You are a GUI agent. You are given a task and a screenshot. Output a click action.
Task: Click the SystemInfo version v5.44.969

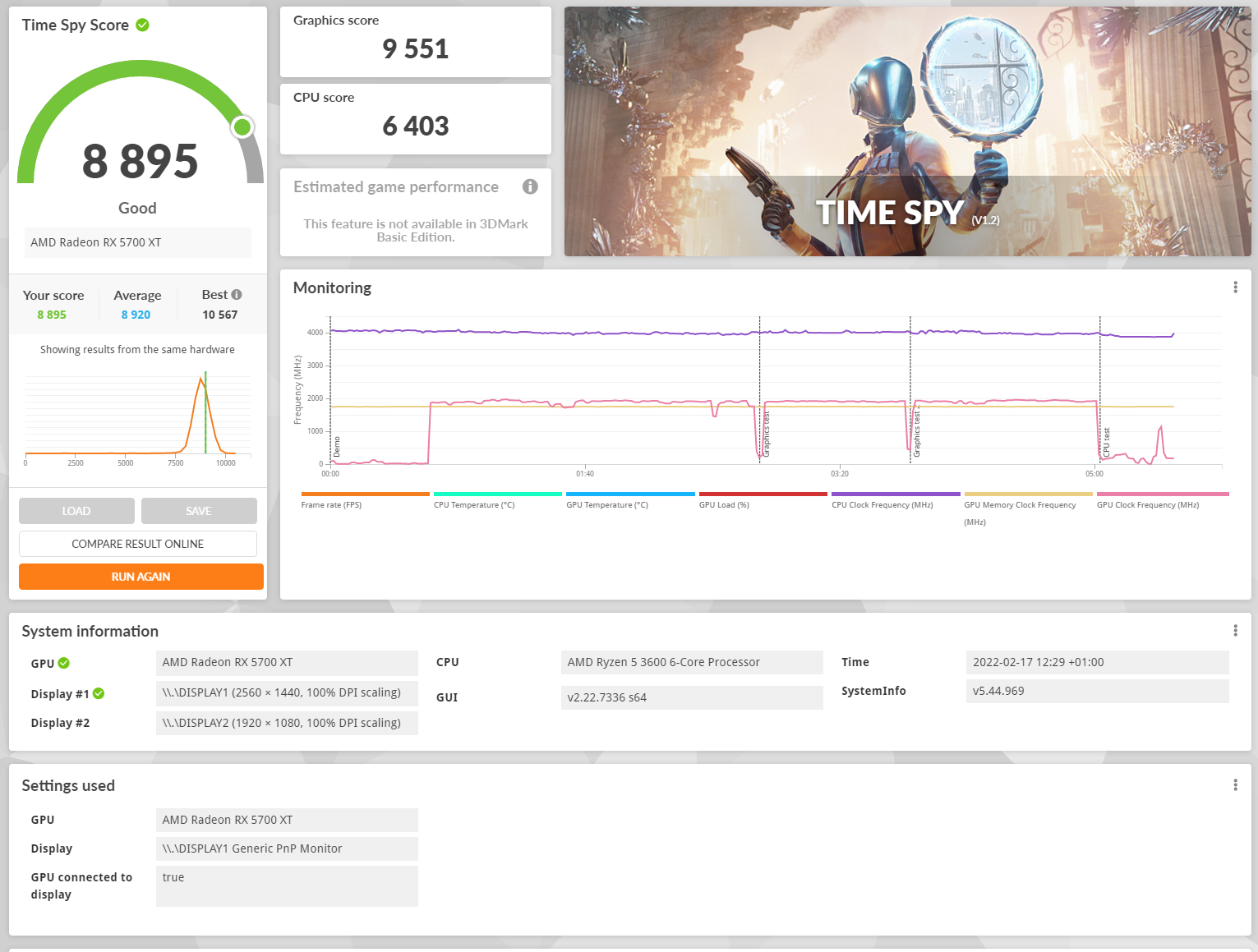pyautogui.click(x=1098, y=691)
